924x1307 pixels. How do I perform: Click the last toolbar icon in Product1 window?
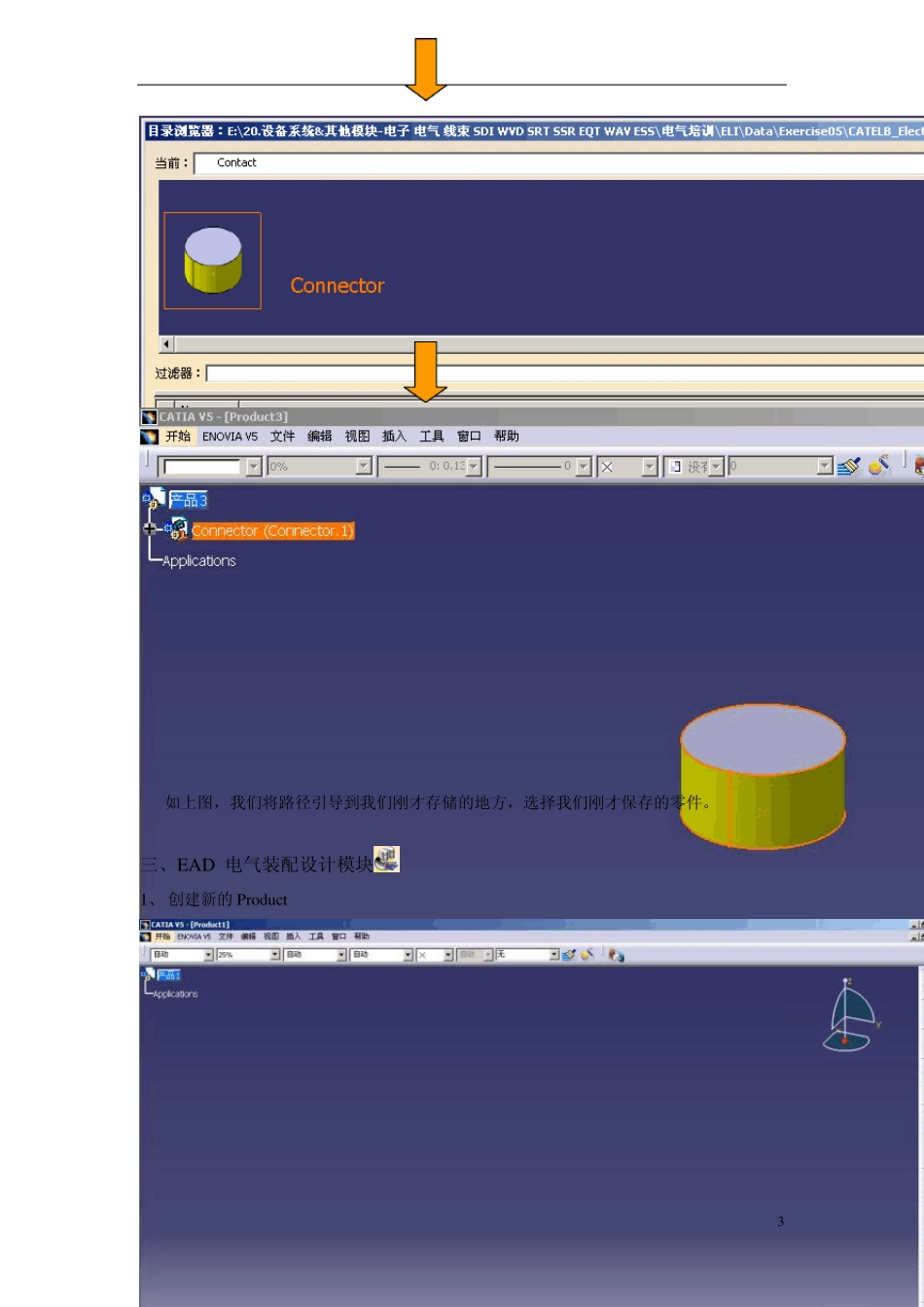[x=616, y=955]
